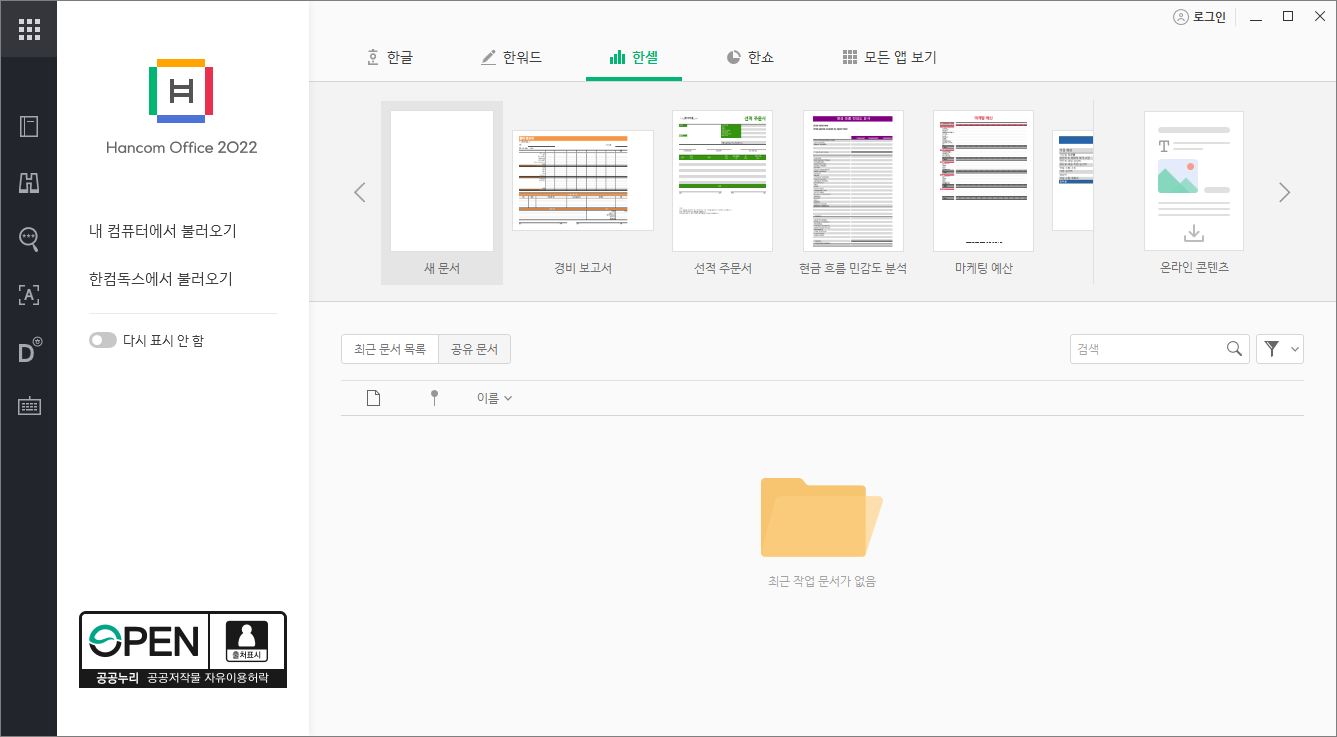Click '내 컴퓨터에서 불러오기' link
The image size is (1337, 737).
(163, 231)
